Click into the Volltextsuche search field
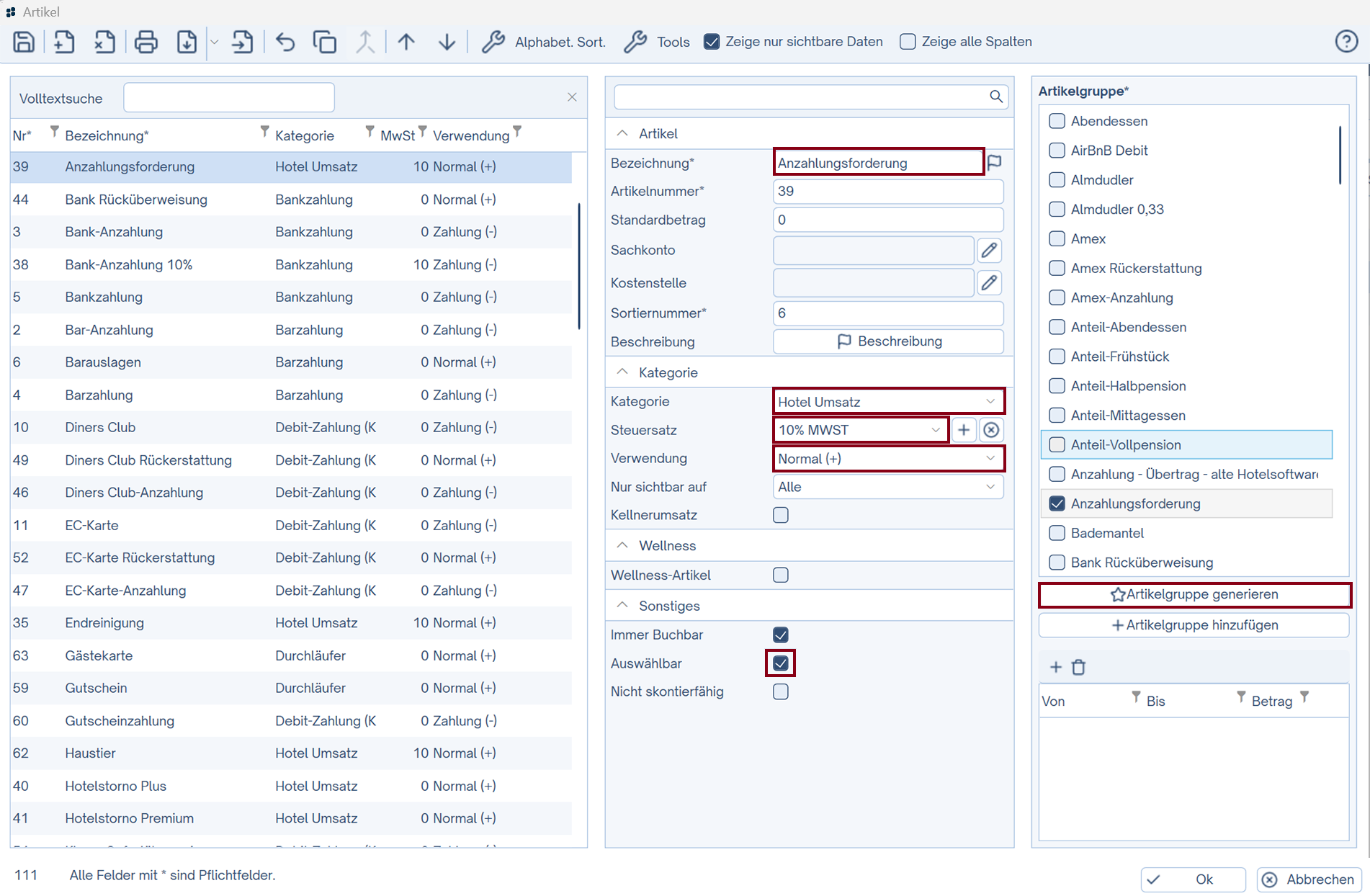Viewport: 1370px width, 896px height. pos(228,98)
